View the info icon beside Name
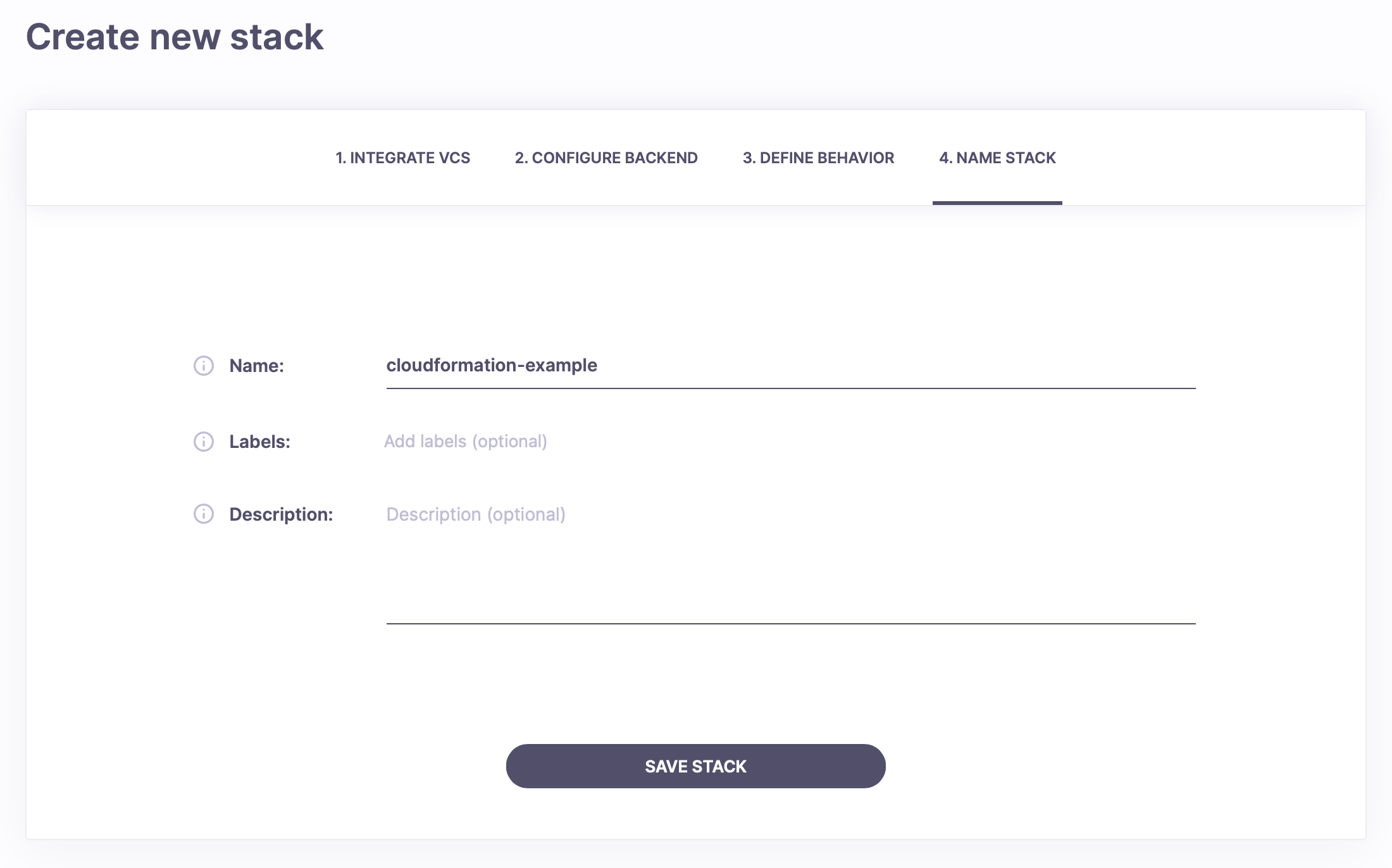 pos(202,365)
